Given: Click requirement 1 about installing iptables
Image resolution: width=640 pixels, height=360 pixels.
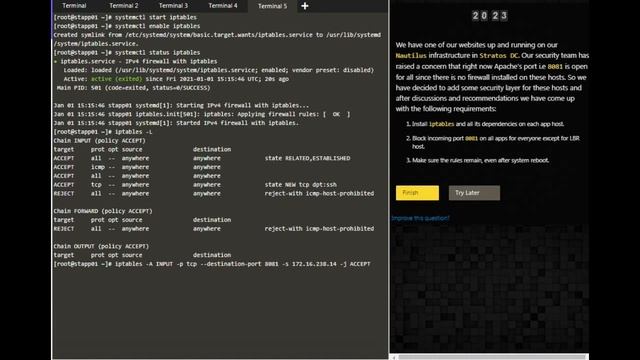Looking at the screenshot, I should click(485, 124).
